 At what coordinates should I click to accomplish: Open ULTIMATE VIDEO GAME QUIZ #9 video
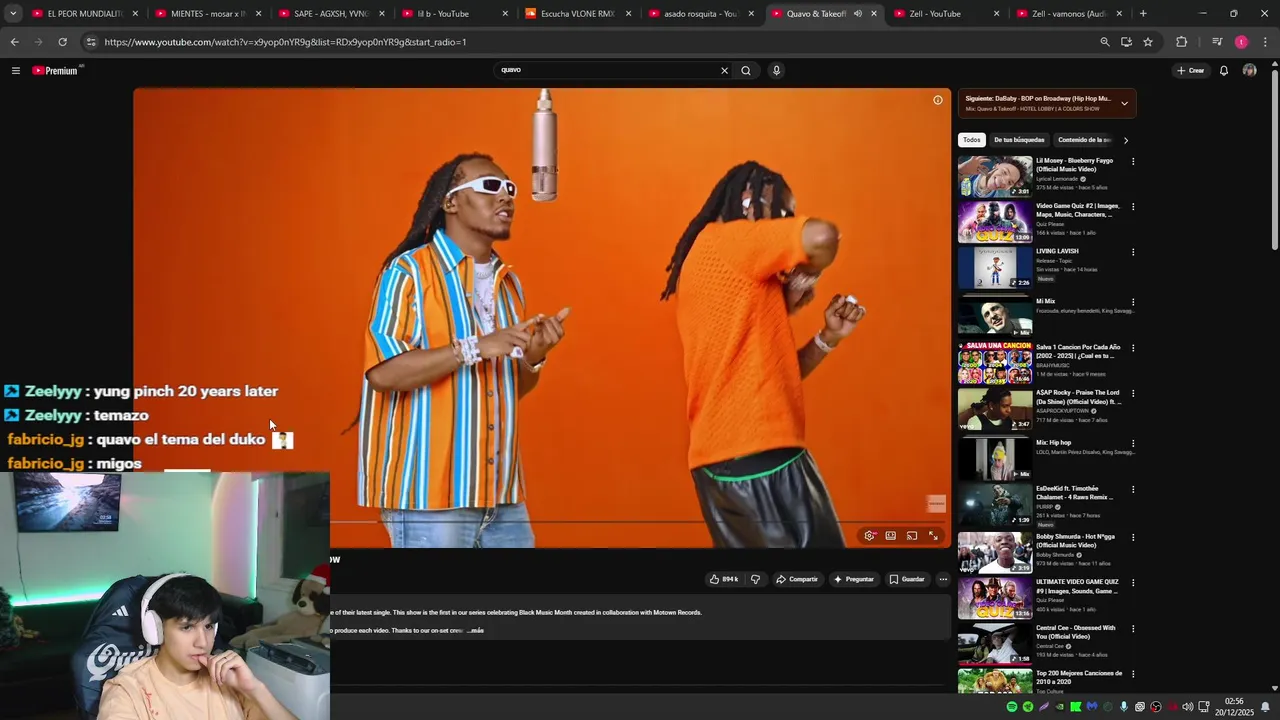(1077, 586)
